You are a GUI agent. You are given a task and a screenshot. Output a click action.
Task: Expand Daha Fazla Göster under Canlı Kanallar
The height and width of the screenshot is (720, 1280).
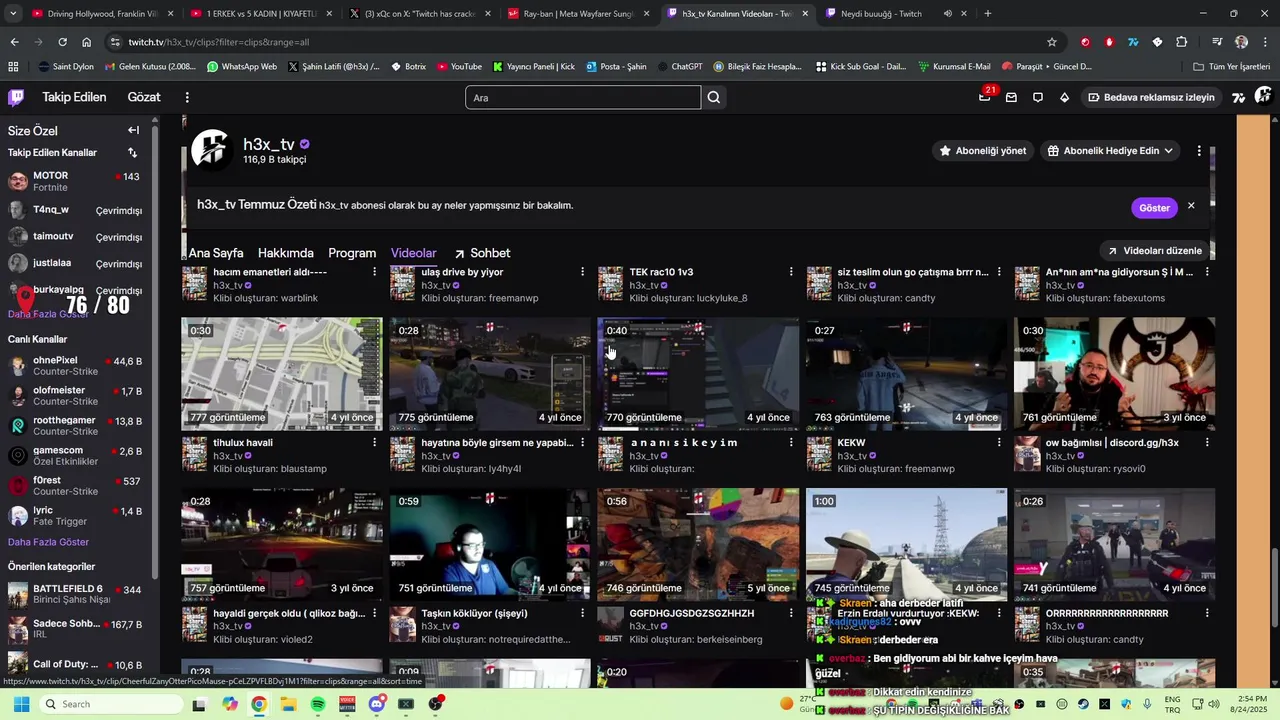coord(49,542)
